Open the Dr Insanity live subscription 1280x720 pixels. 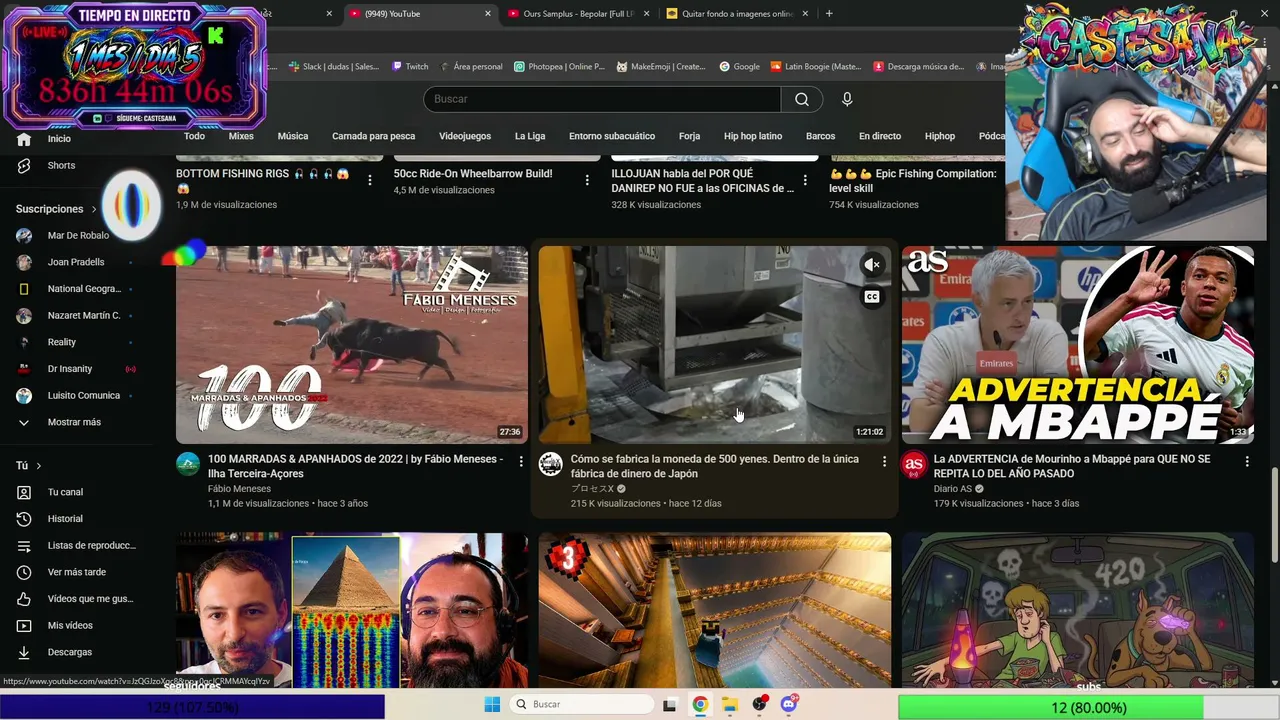(70, 369)
